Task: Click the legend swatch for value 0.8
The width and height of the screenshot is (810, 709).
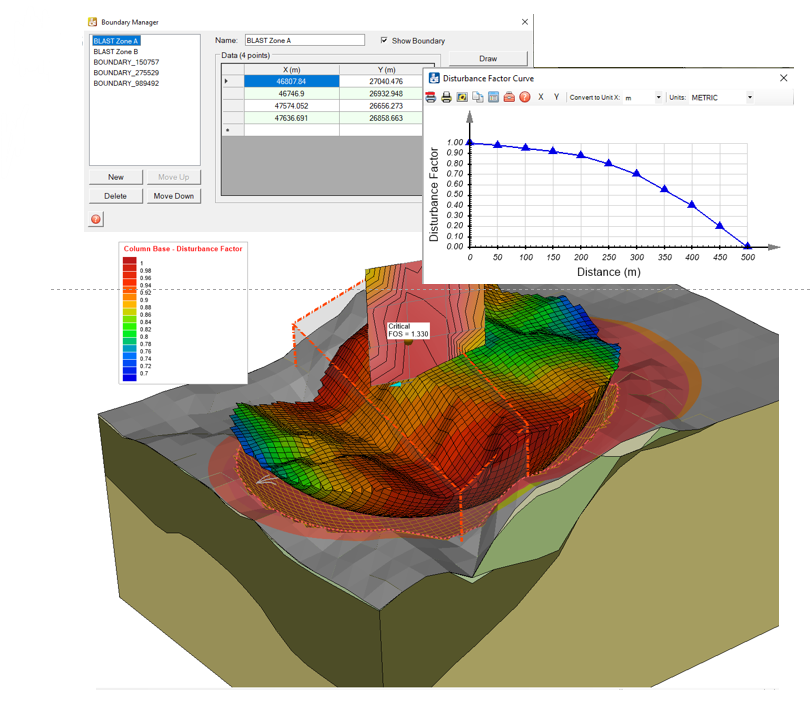Action: [x=129, y=335]
